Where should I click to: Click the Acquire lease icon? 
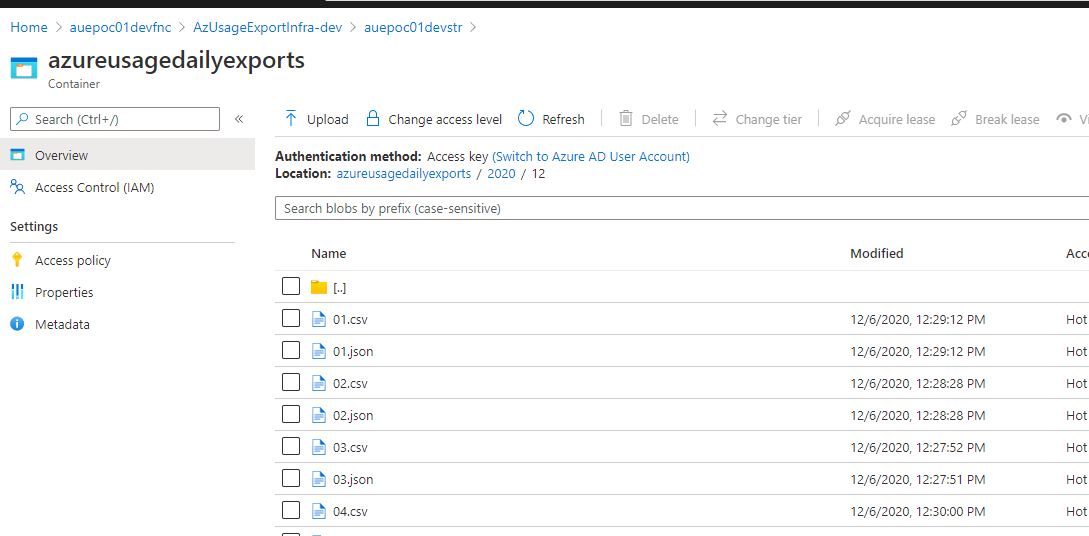click(x=842, y=119)
